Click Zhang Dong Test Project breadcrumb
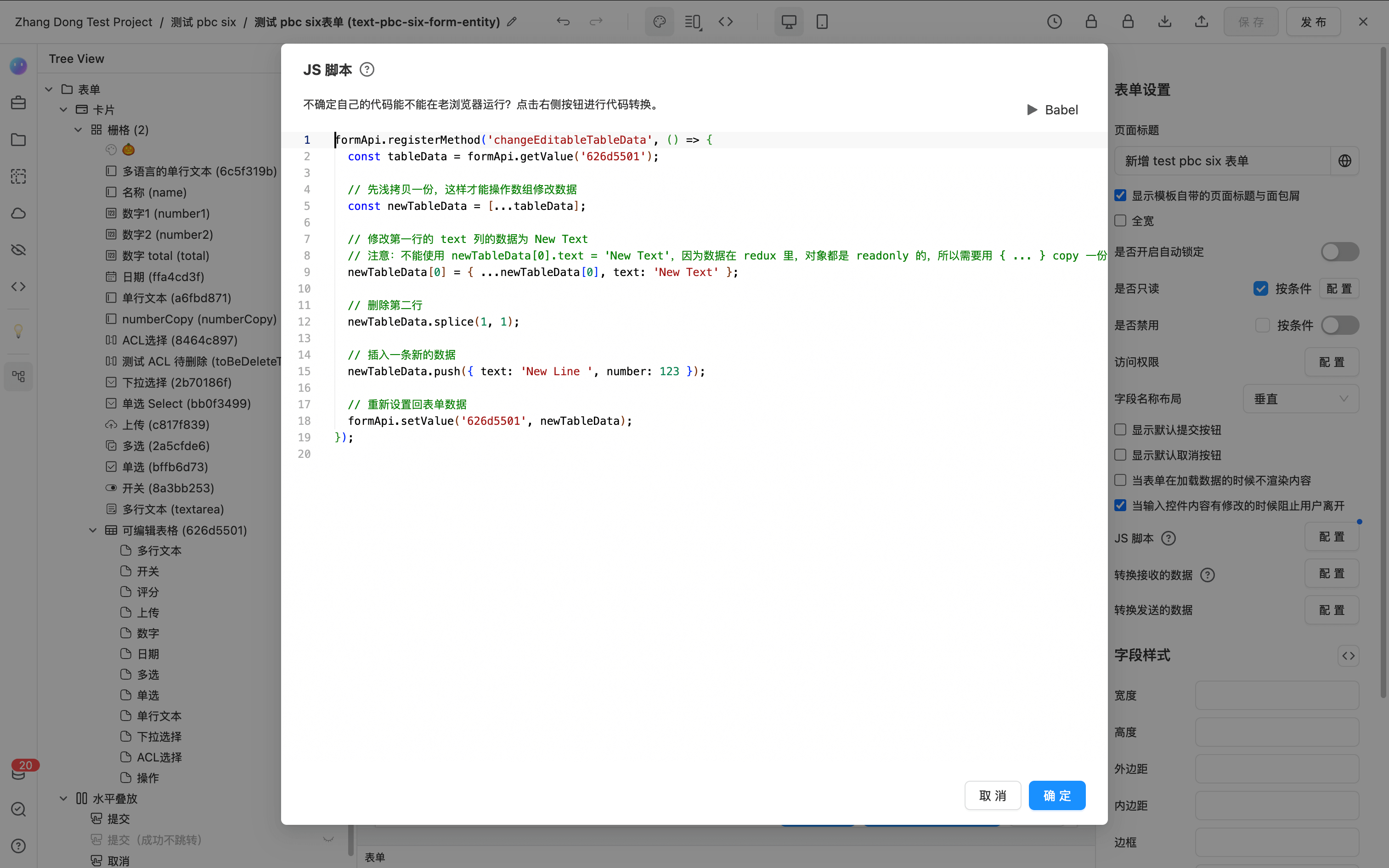The height and width of the screenshot is (868, 1389). [x=83, y=22]
